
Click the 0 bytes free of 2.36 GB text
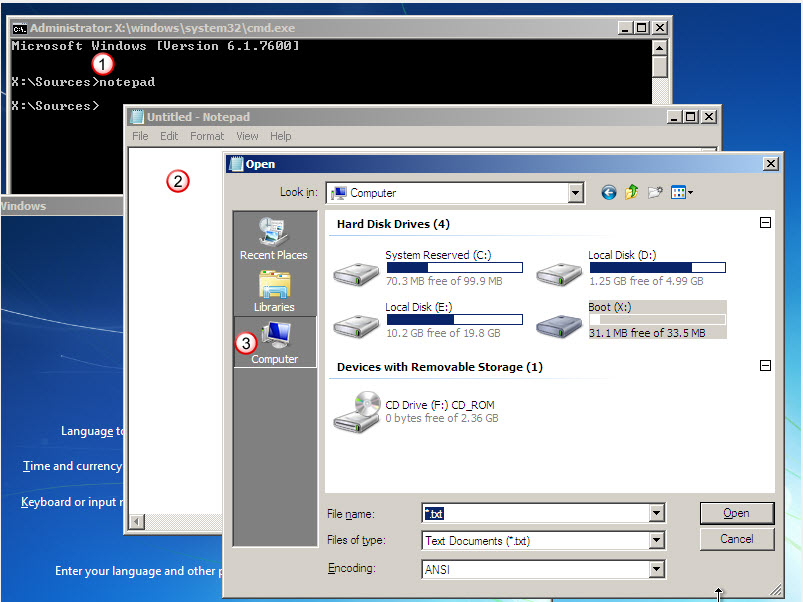(442, 418)
